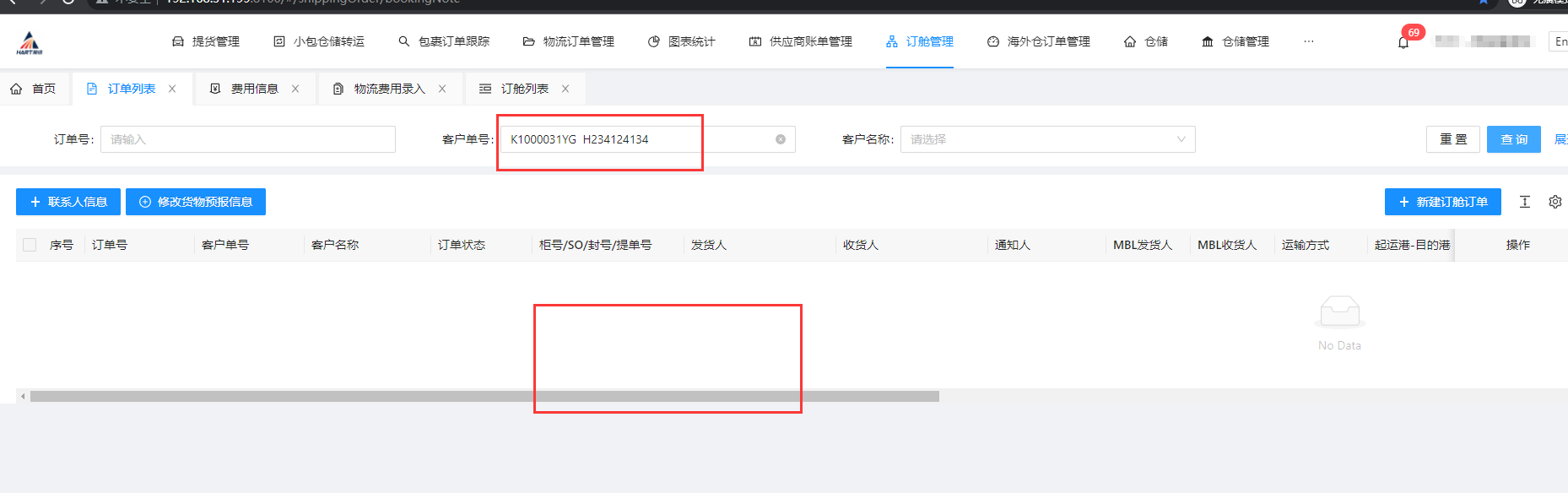This screenshot has height=493, width=1568.
Task: Close the 订舱列表 tab
Action: click(565, 89)
